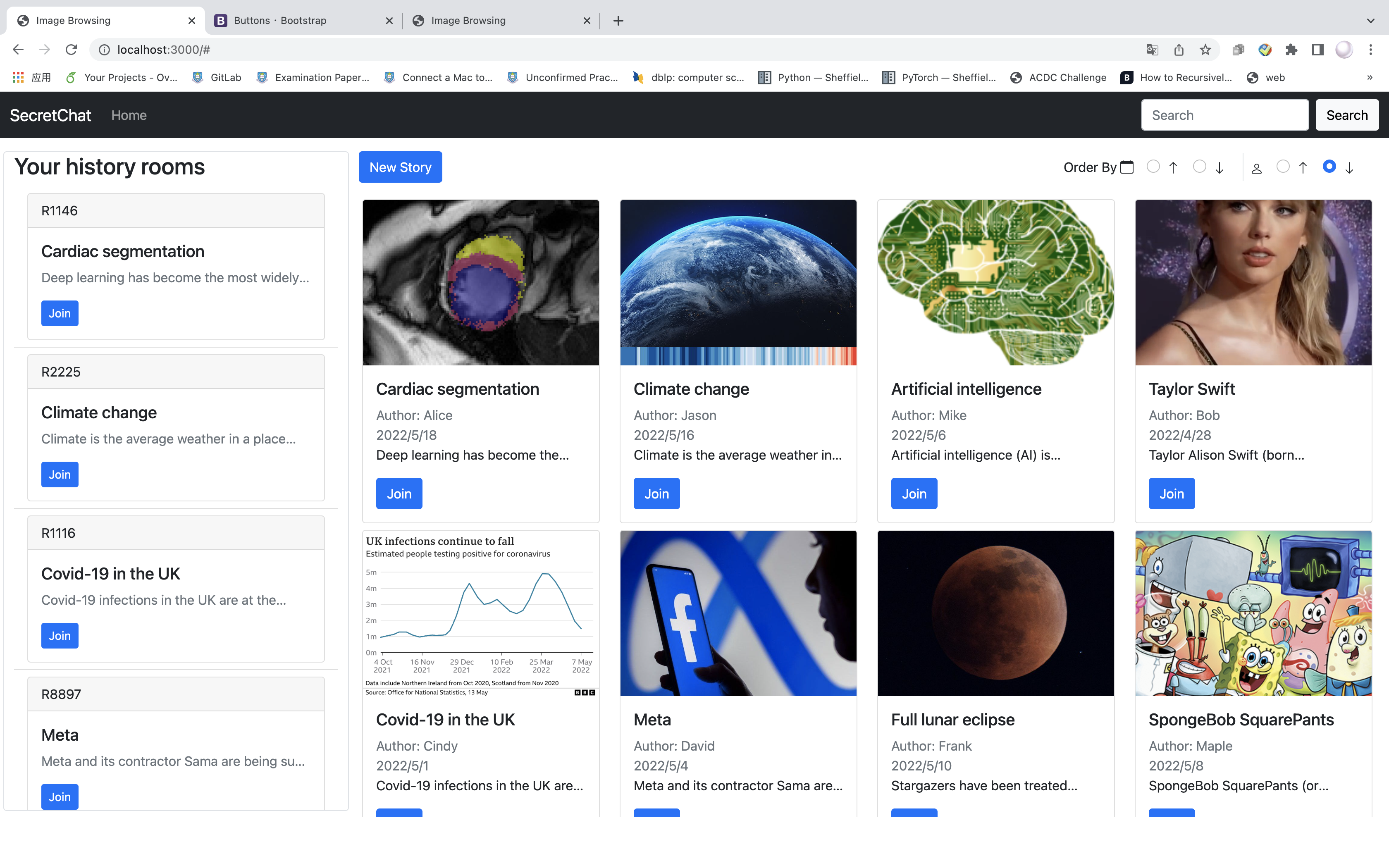Click the UK infections chart thumbnail
The image size is (1389, 868).
pos(480,613)
